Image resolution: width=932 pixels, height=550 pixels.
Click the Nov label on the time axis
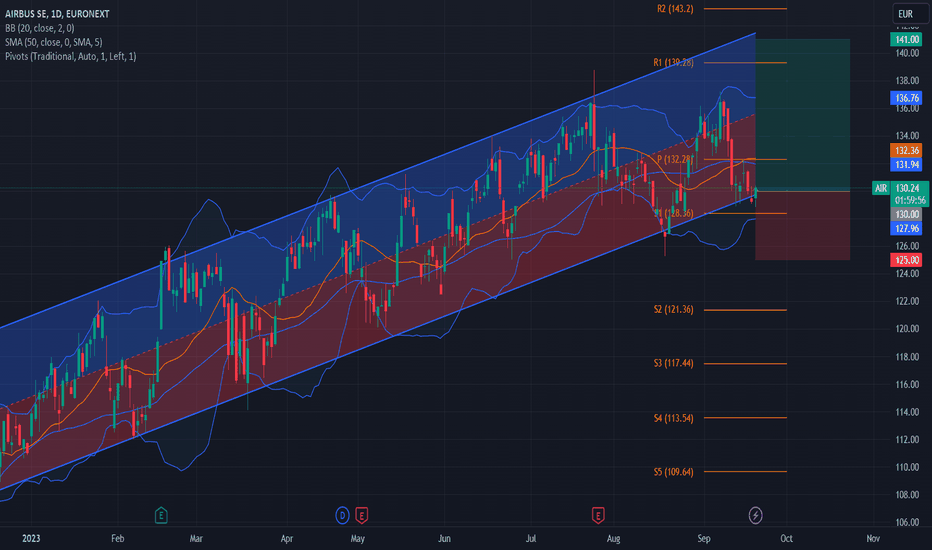pyautogui.click(x=873, y=538)
